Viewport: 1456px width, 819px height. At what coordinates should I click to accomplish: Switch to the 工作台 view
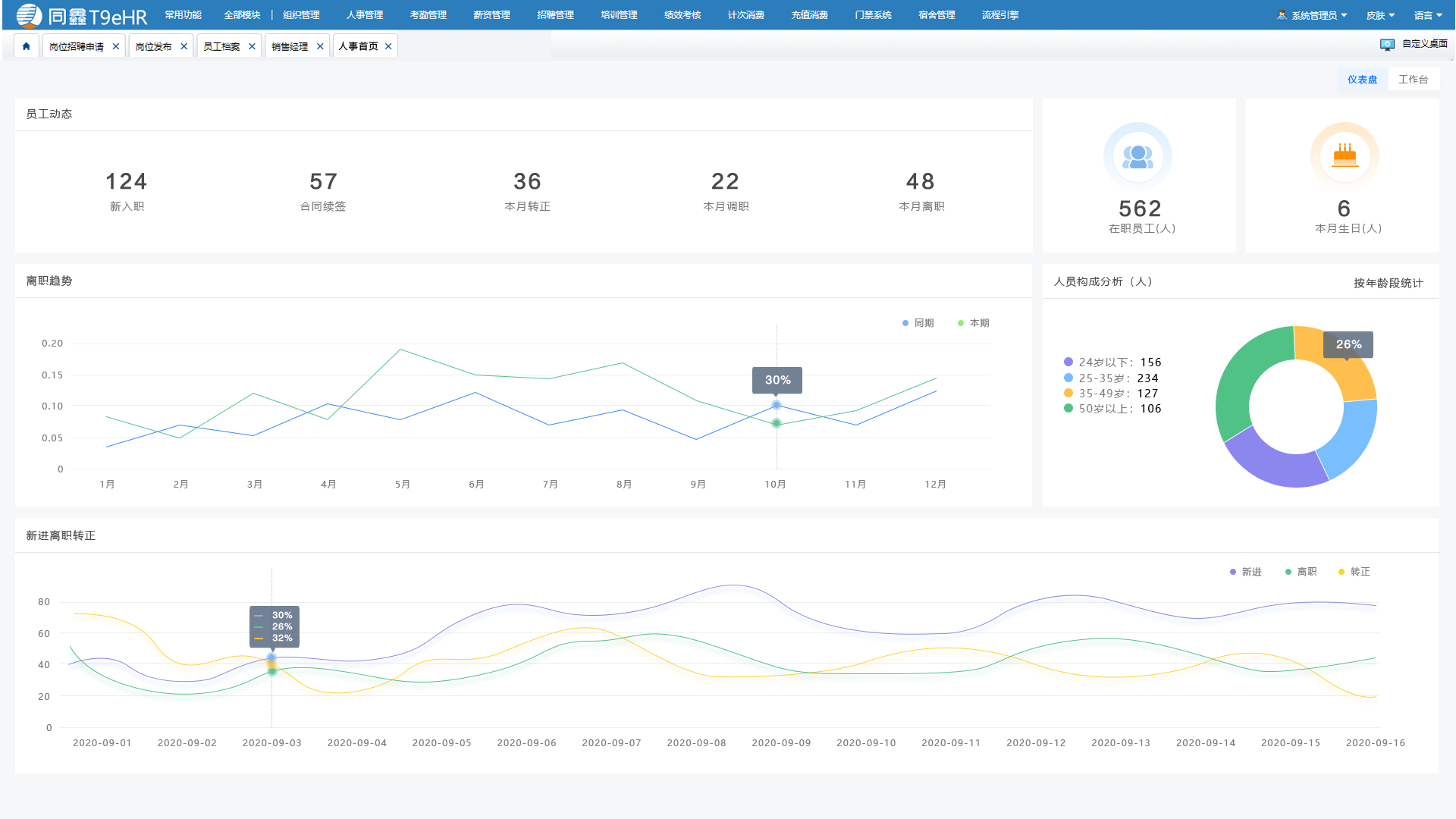click(x=1414, y=80)
